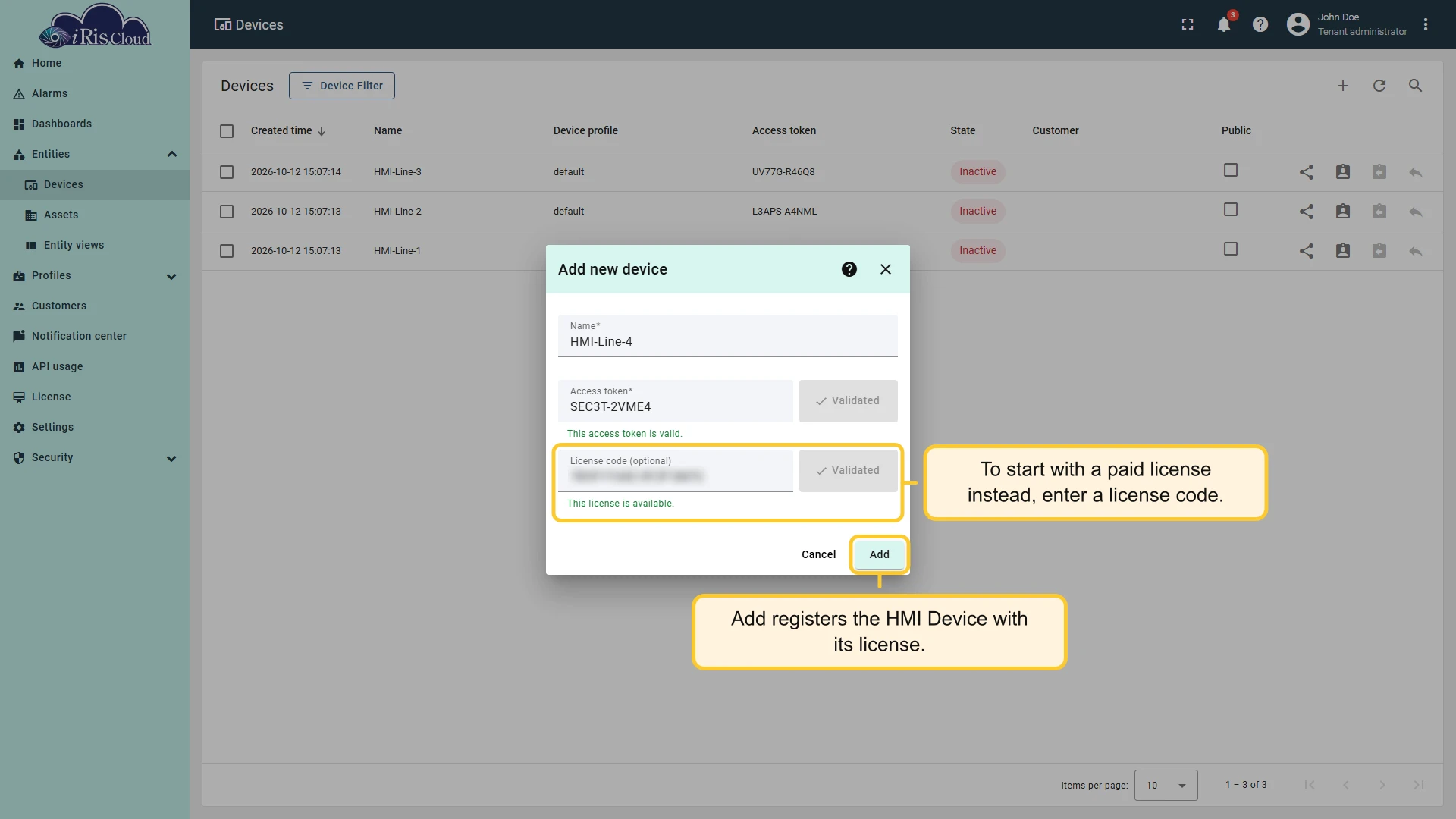Go to Alarms in sidebar
Screen dimensions: 1456x819
tap(95, 93)
